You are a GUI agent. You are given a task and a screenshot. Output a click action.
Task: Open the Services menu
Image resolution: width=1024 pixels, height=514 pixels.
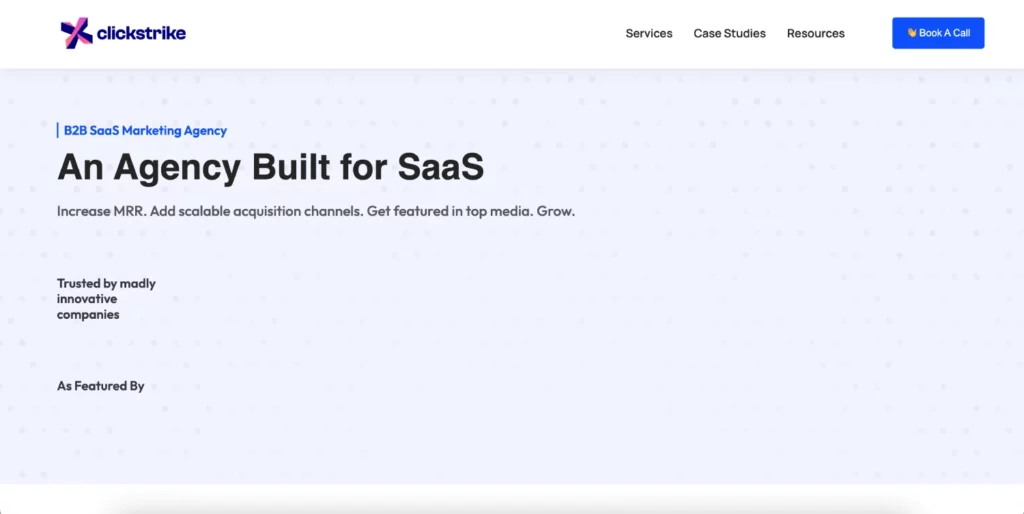point(648,33)
